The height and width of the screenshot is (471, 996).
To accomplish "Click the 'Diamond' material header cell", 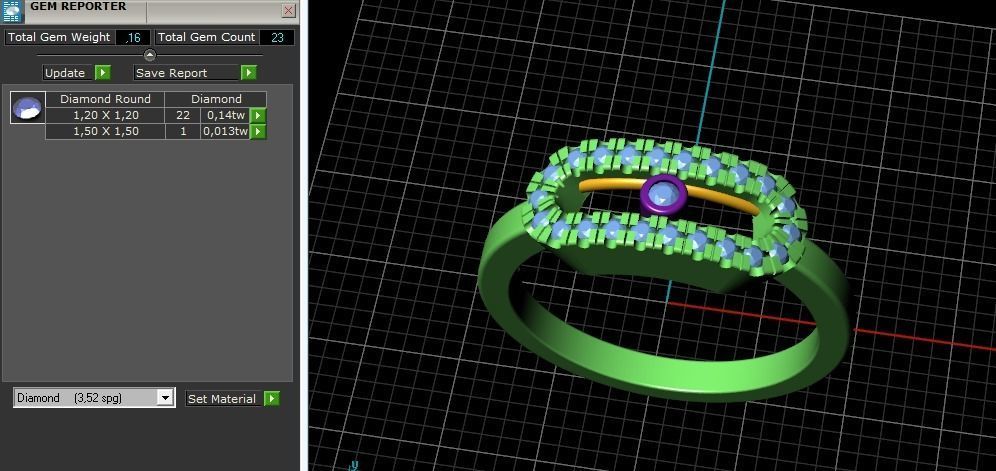I will tap(216, 99).
